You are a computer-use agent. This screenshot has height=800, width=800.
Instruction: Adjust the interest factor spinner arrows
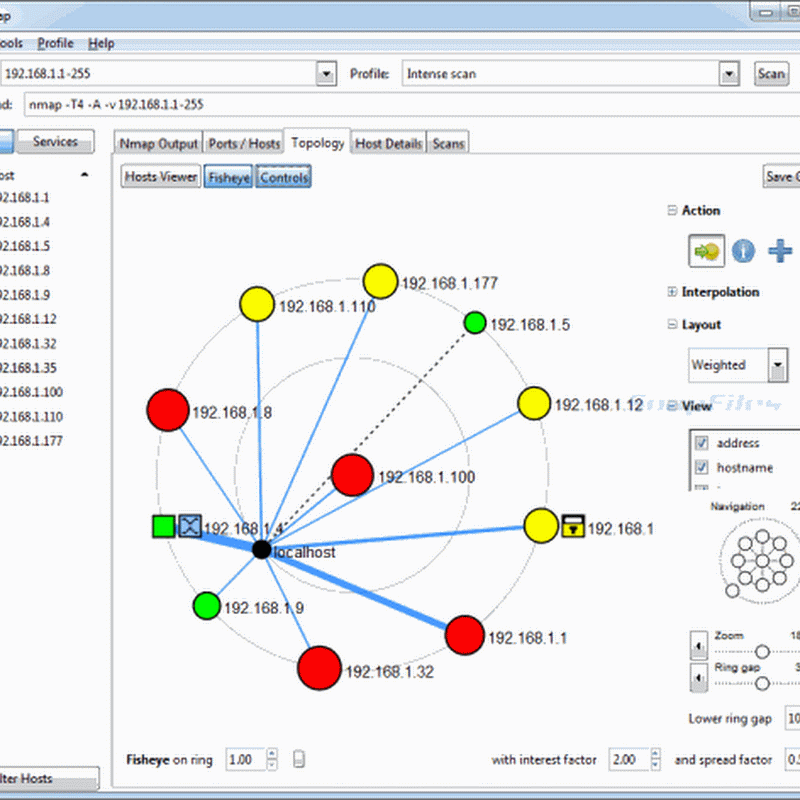click(655, 759)
